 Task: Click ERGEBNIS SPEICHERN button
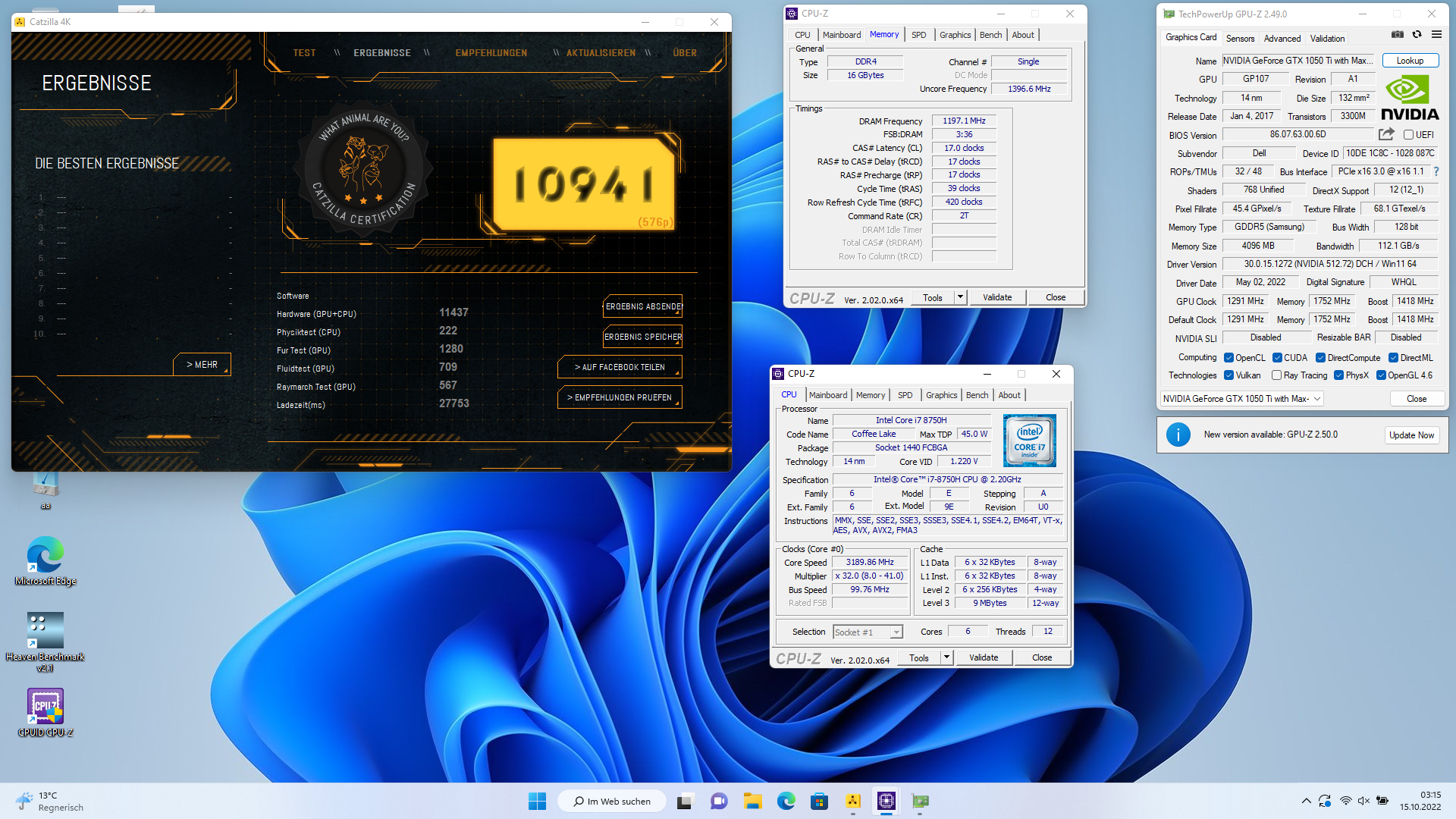[x=642, y=337]
